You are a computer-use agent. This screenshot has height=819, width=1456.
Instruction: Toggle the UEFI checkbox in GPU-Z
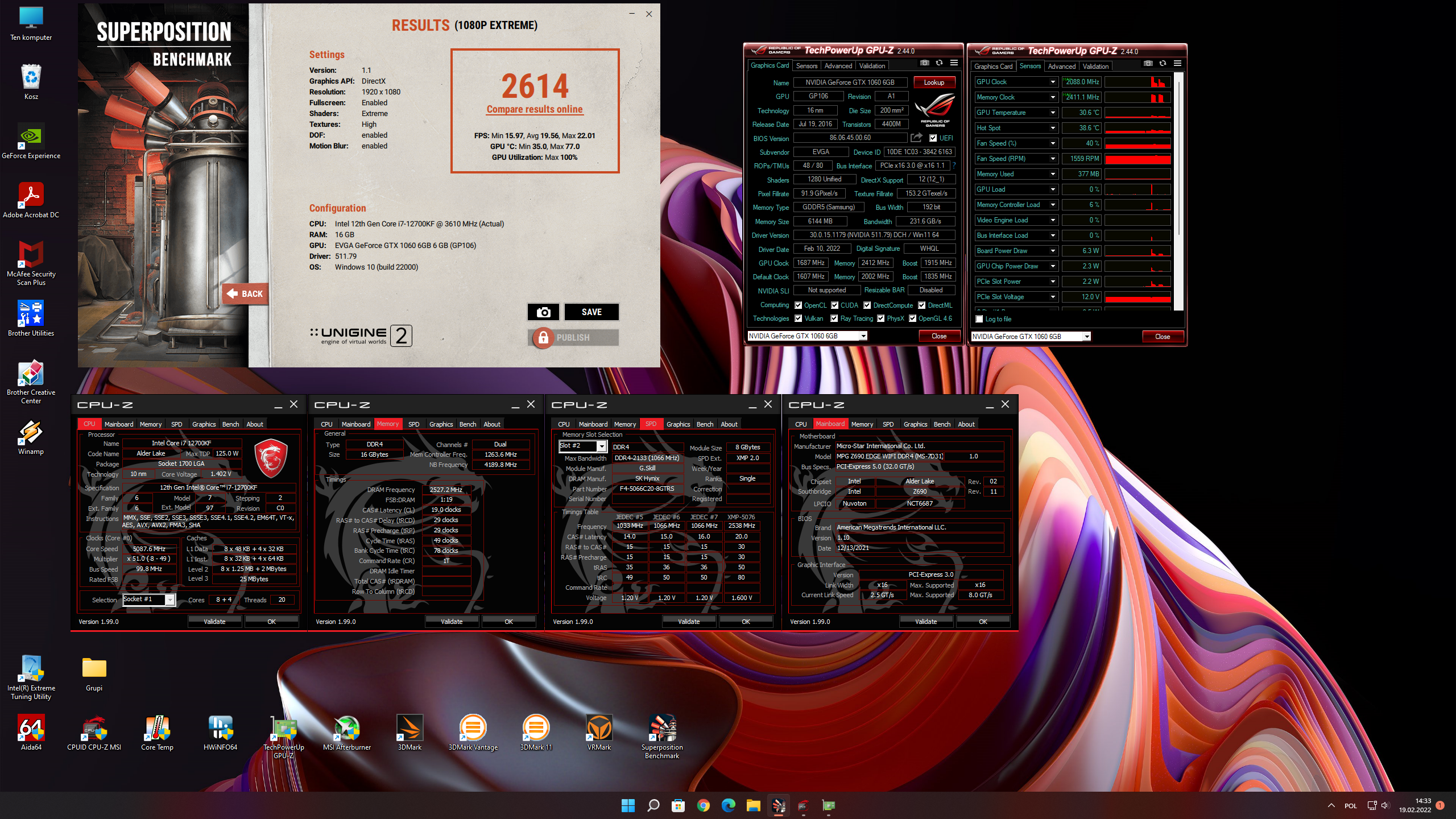933,138
